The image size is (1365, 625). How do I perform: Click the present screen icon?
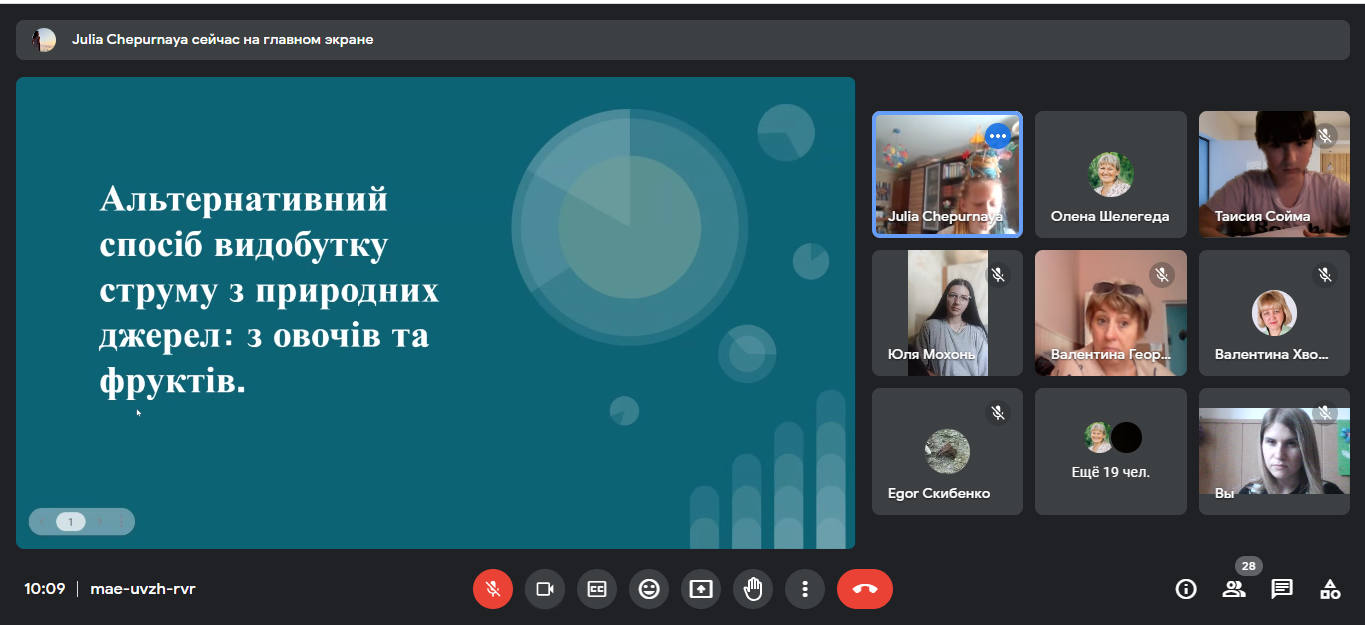click(x=701, y=589)
